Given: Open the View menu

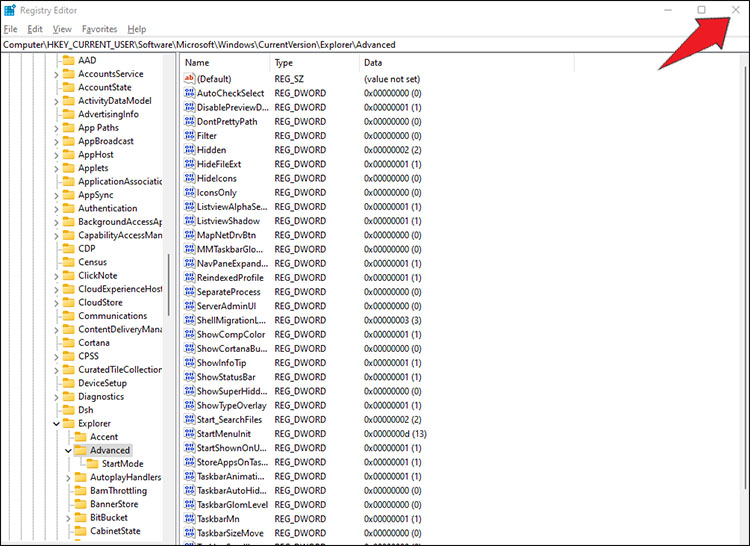Looking at the screenshot, I should [62, 29].
